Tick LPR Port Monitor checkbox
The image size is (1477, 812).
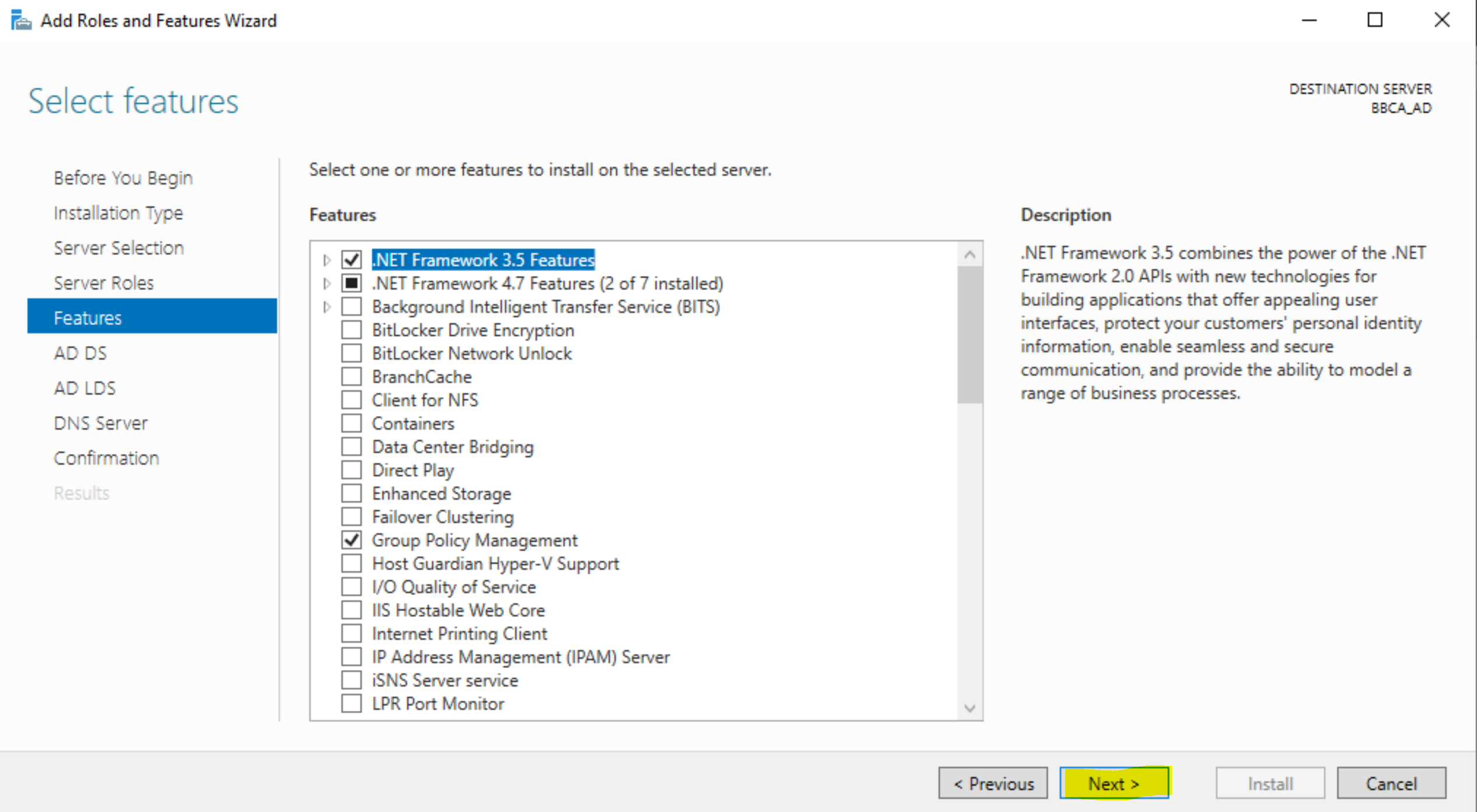[x=352, y=703]
